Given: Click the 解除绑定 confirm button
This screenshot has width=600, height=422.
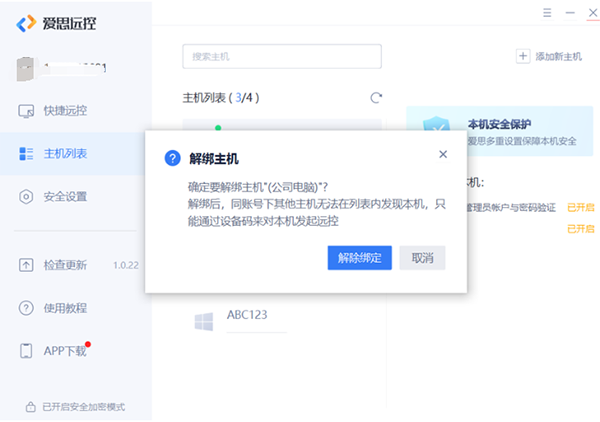Looking at the screenshot, I should [x=359, y=258].
